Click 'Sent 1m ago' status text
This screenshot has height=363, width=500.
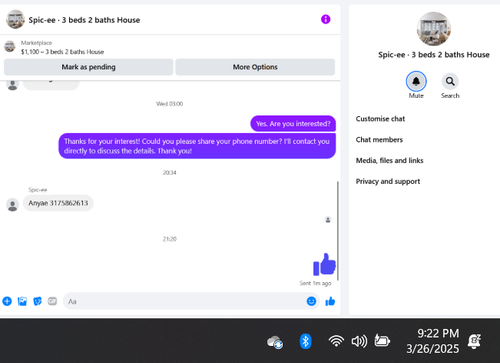315,283
